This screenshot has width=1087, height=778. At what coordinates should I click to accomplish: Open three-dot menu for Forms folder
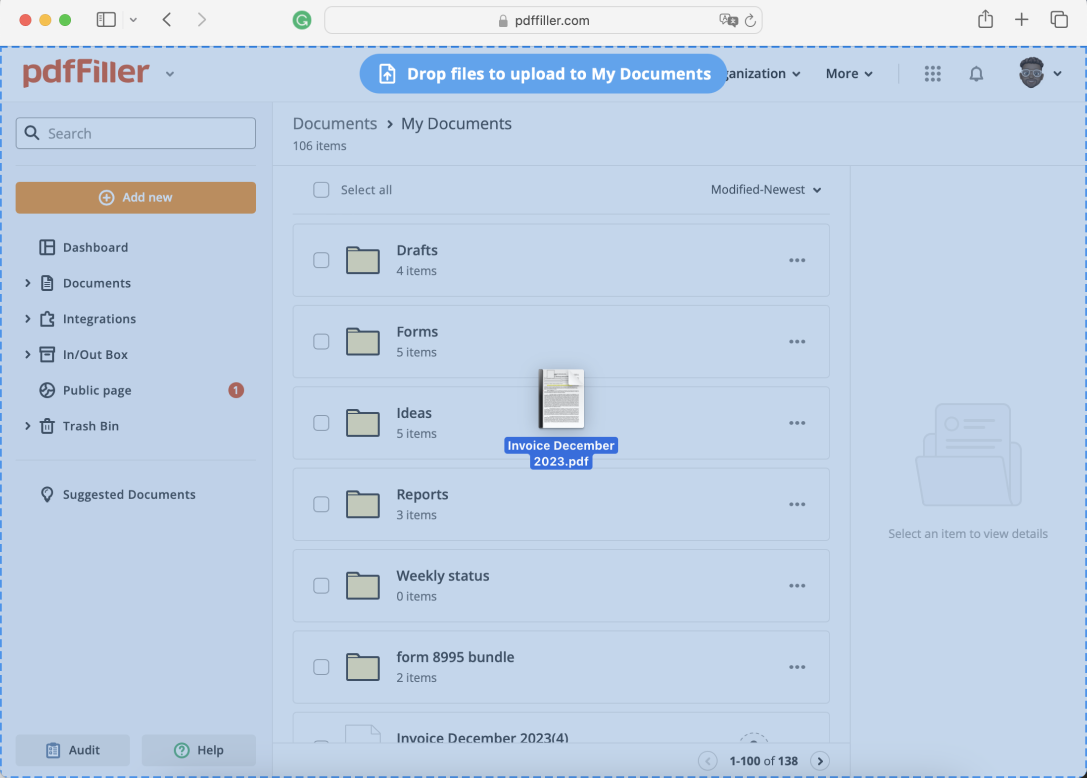797,342
